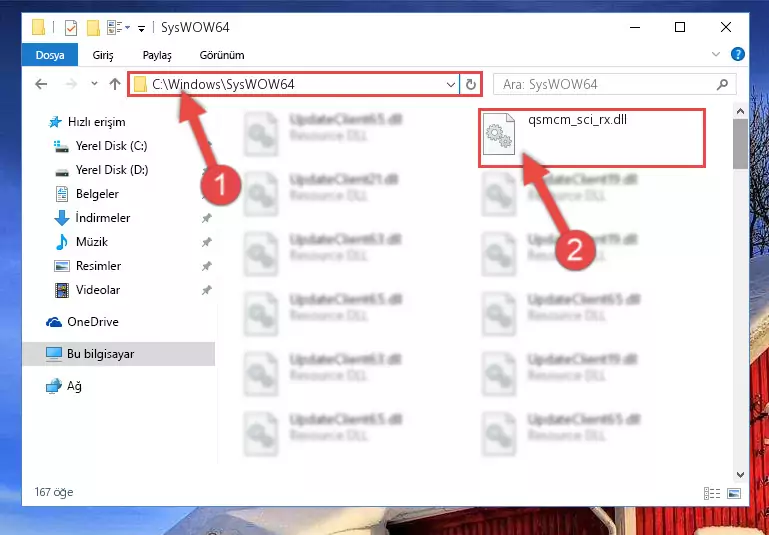Screen dimensions: 769x535
Task: Click the file list scroll up arrow
Action: point(740,111)
